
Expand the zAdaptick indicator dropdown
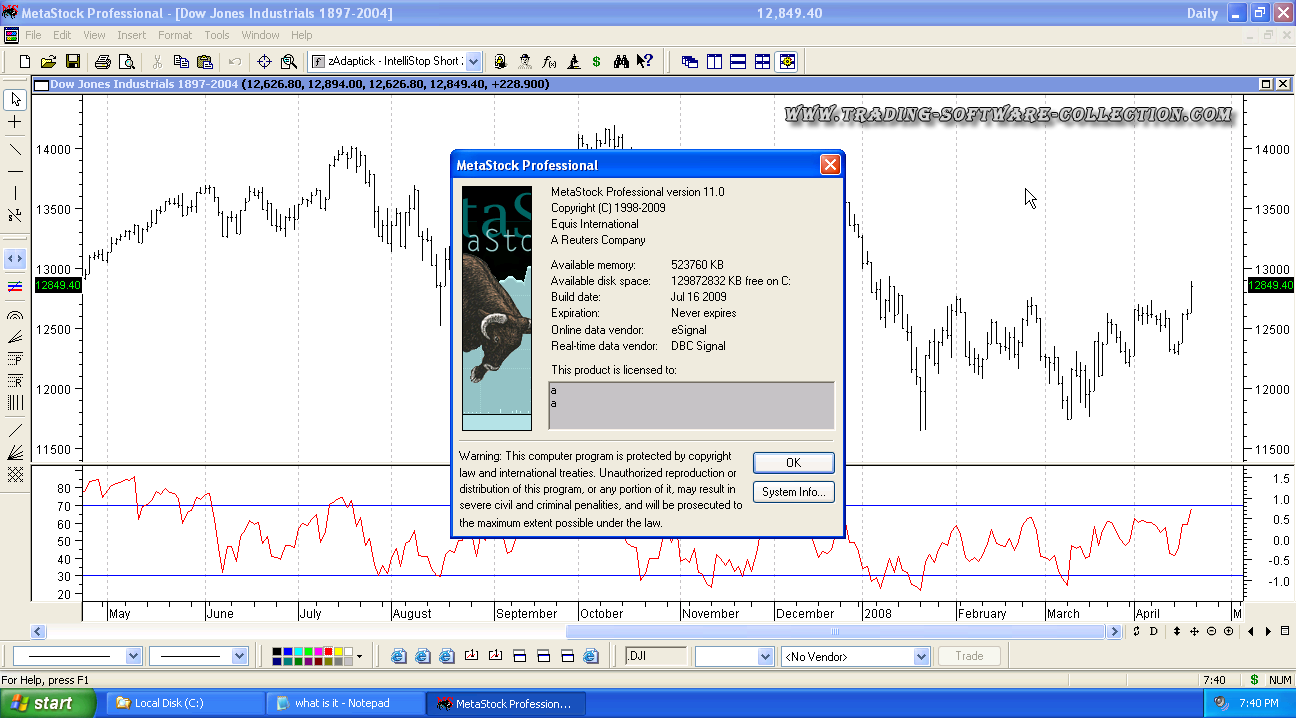tap(473, 61)
